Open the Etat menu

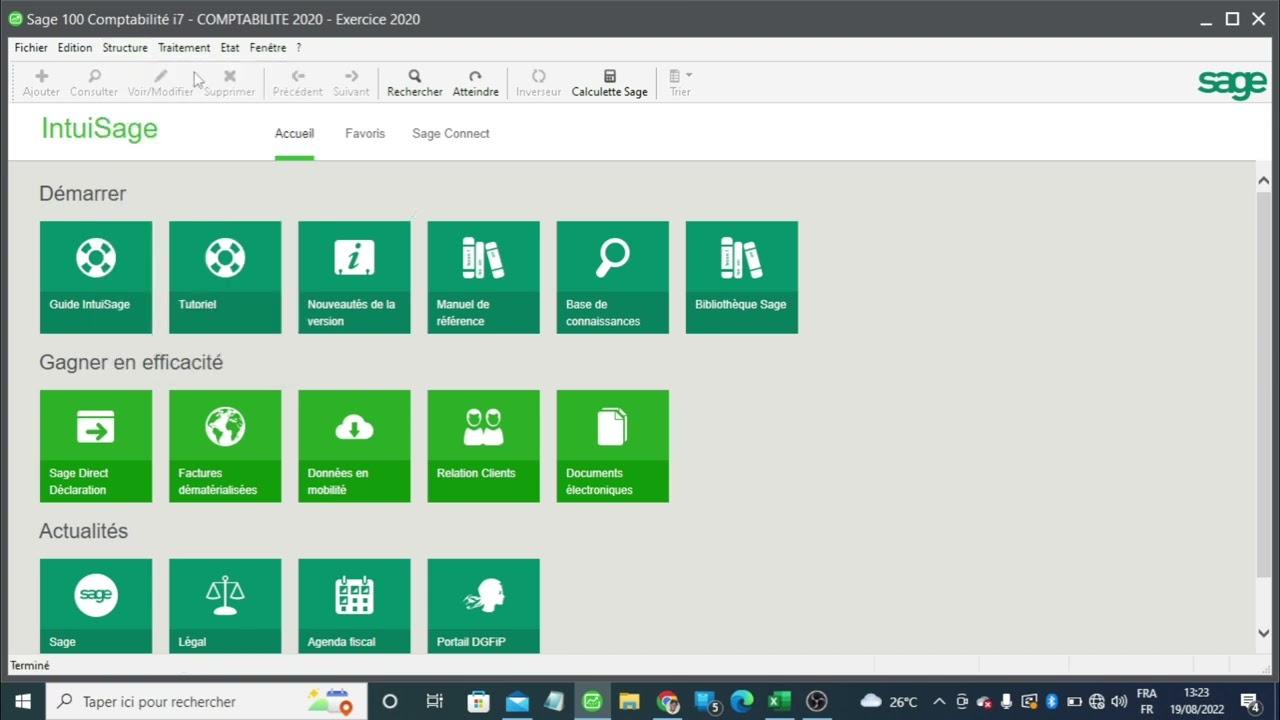pos(230,48)
